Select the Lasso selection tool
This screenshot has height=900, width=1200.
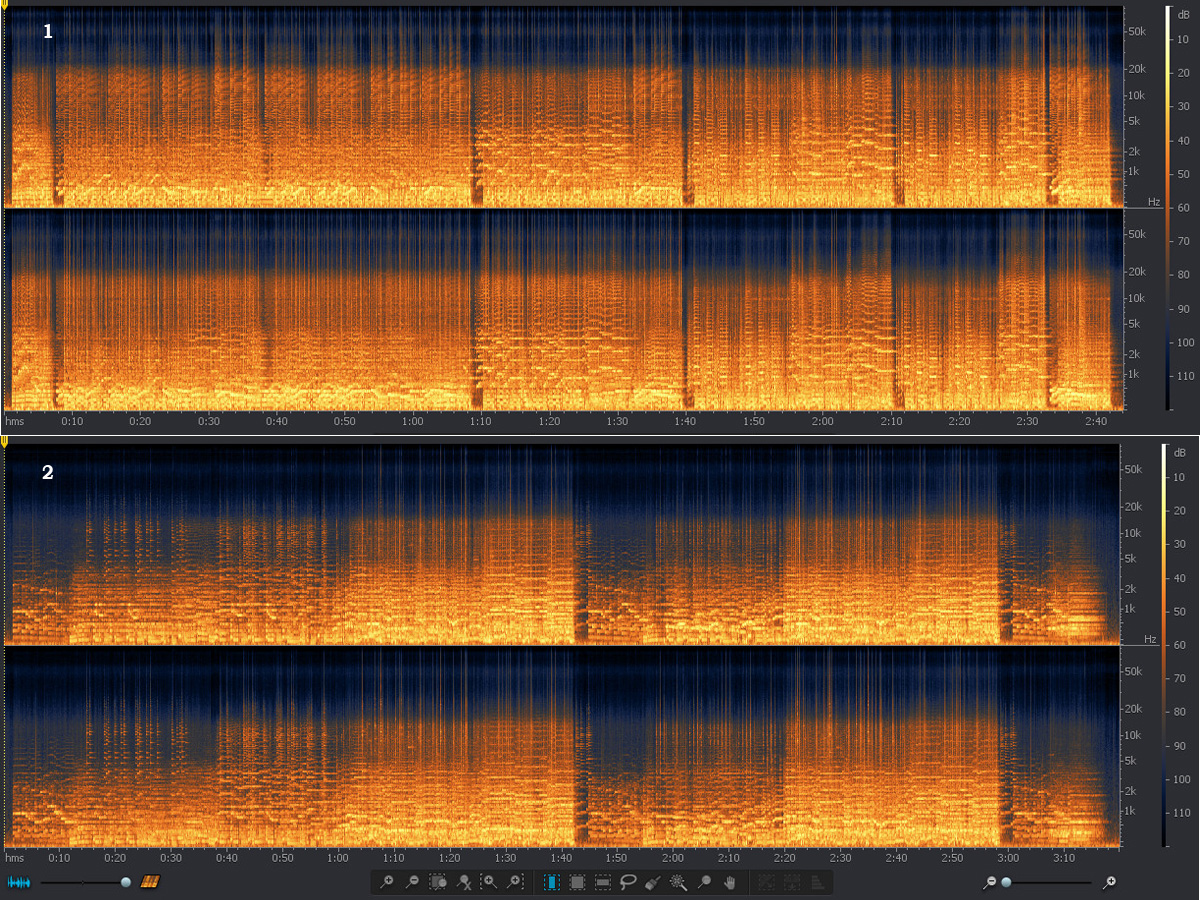pyautogui.click(x=629, y=882)
